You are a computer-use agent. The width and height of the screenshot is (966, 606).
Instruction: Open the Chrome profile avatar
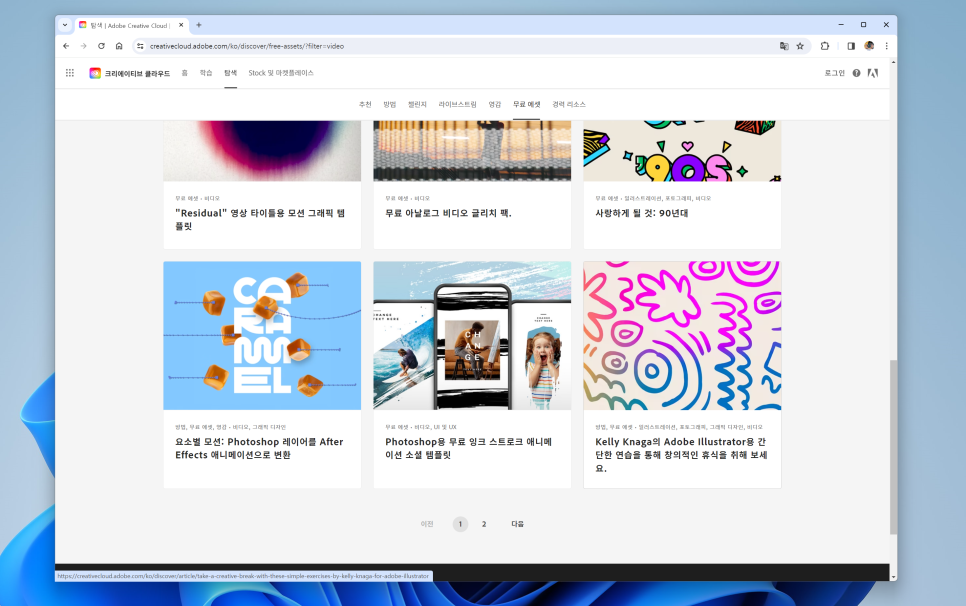click(869, 46)
